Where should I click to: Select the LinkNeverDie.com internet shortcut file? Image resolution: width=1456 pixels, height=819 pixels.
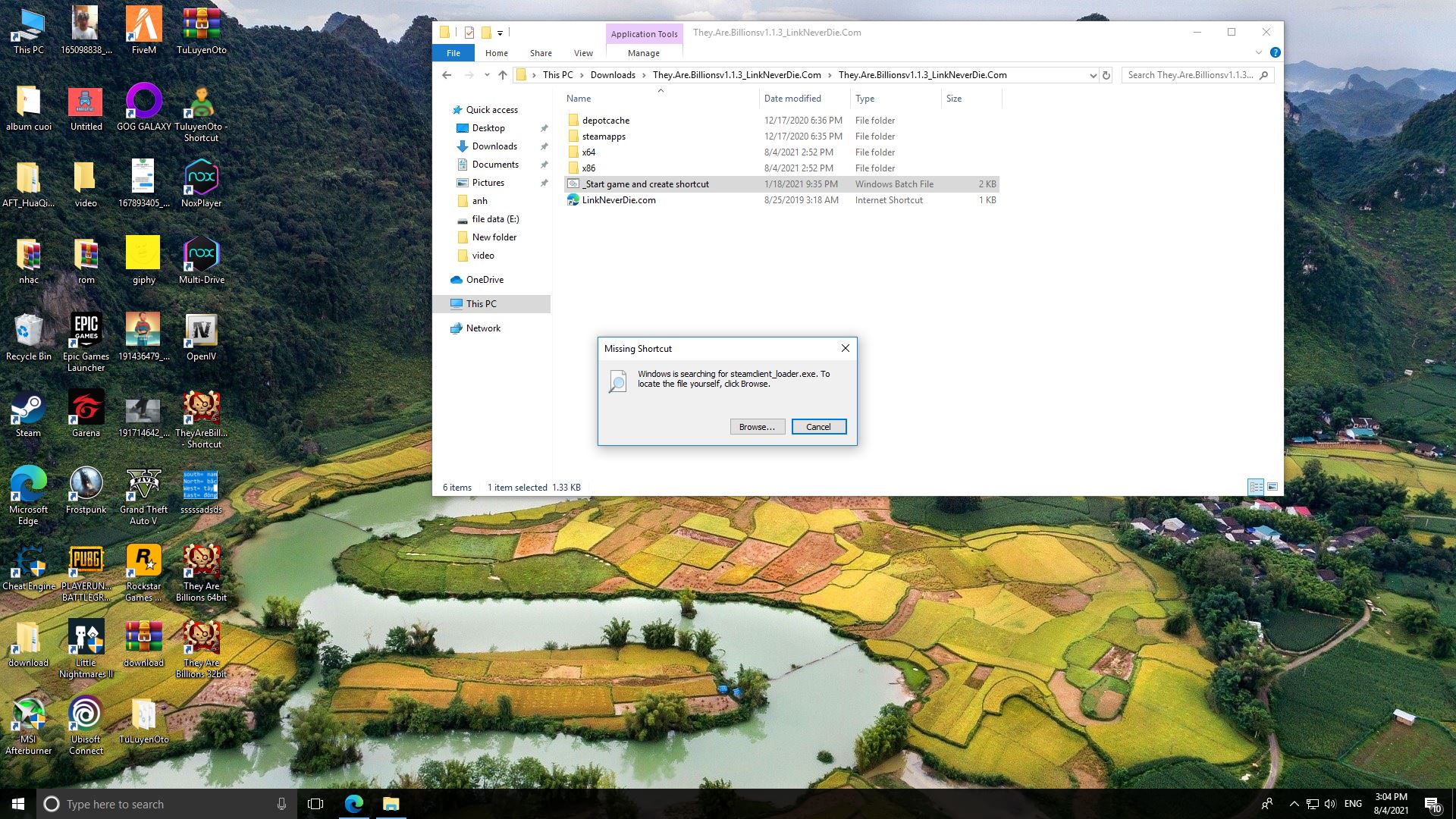[618, 200]
